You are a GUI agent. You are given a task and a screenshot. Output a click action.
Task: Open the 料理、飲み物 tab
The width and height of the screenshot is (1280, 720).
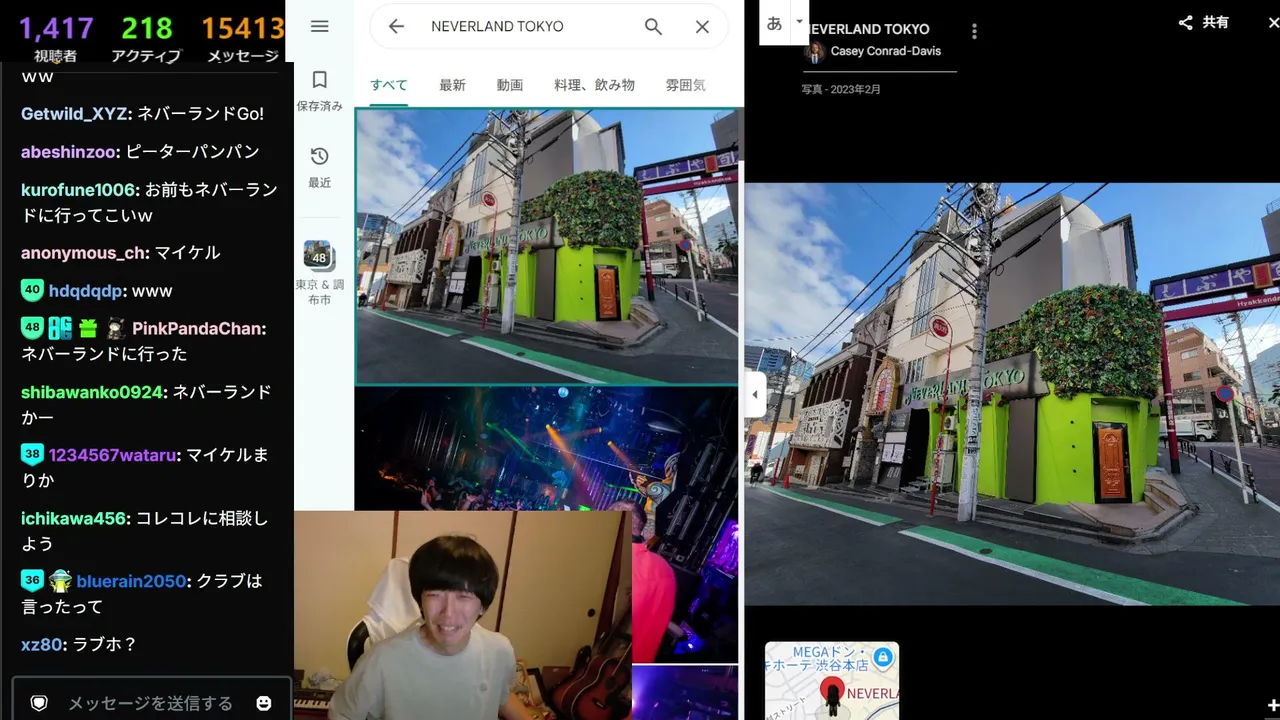[594, 85]
